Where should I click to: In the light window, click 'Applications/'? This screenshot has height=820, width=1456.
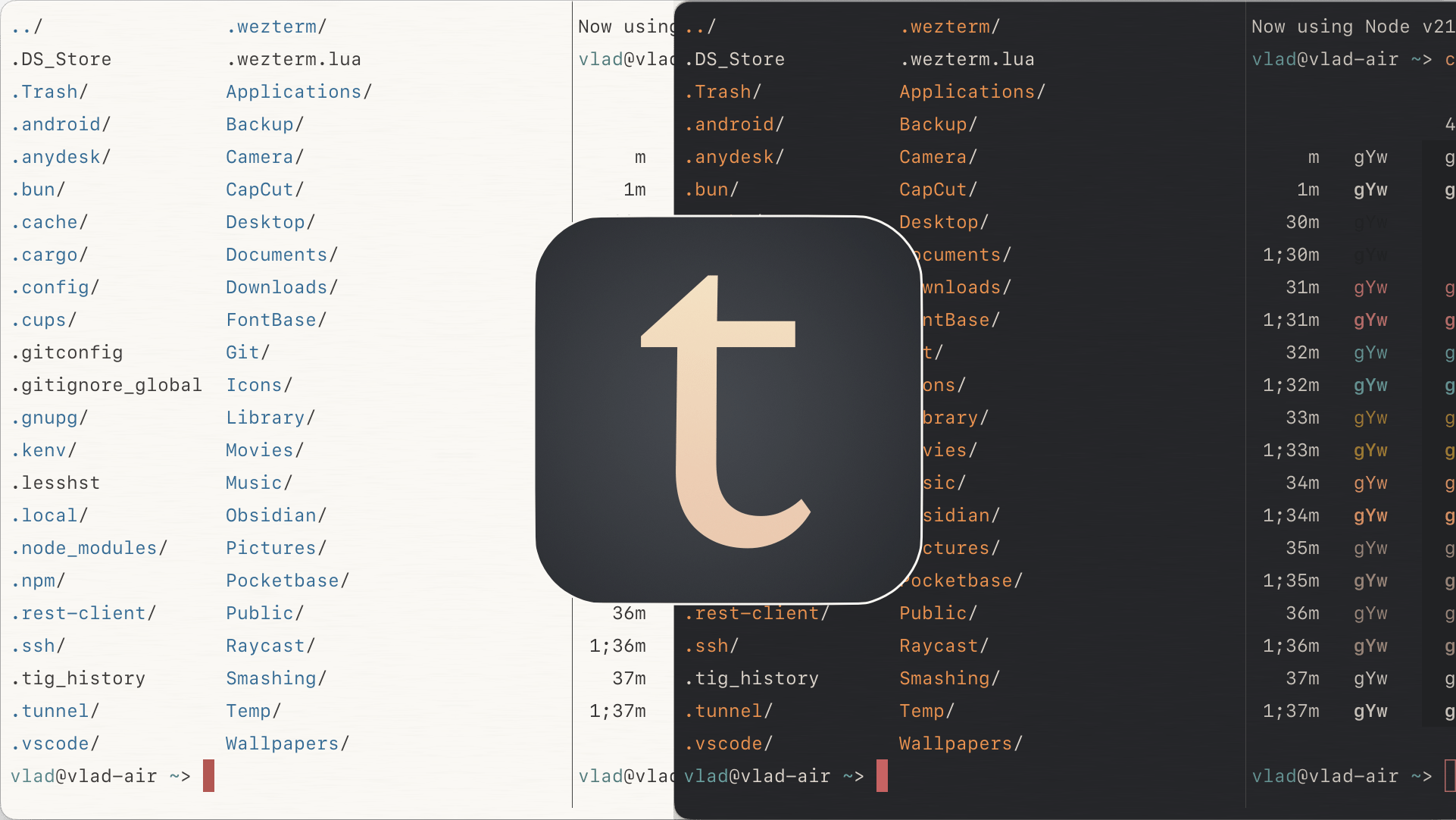coord(299,92)
